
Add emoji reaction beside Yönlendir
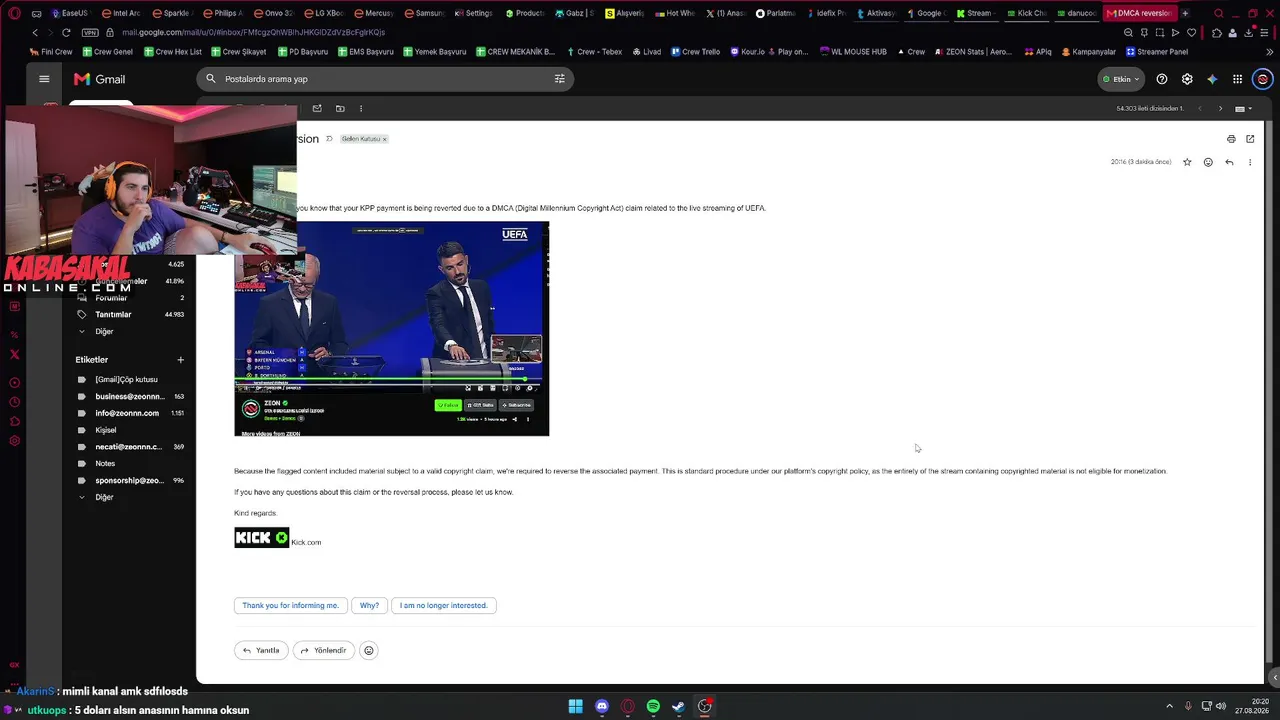click(369, 650)
